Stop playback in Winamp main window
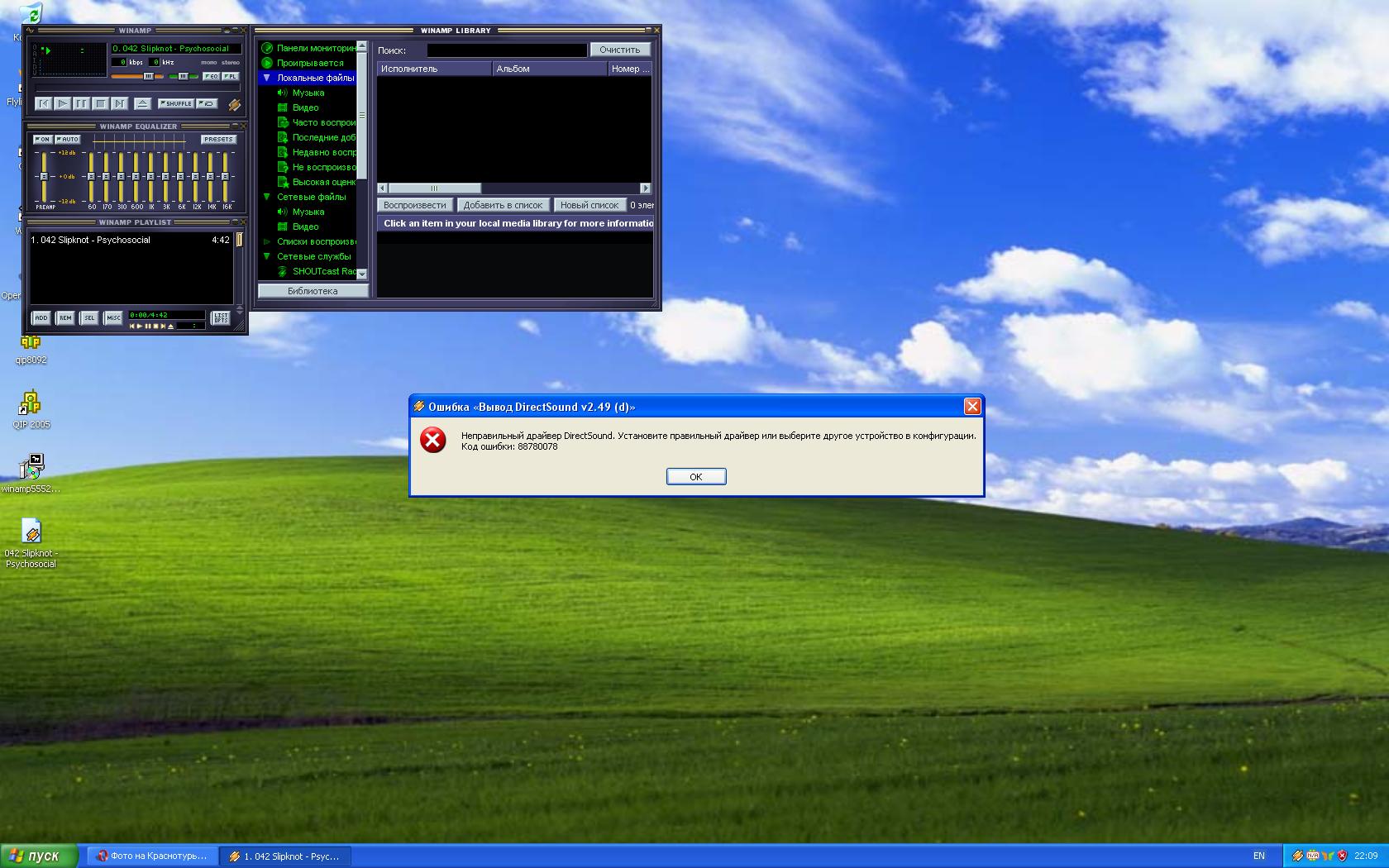This screenshot has height=868, width=1389. click(100, 103)
